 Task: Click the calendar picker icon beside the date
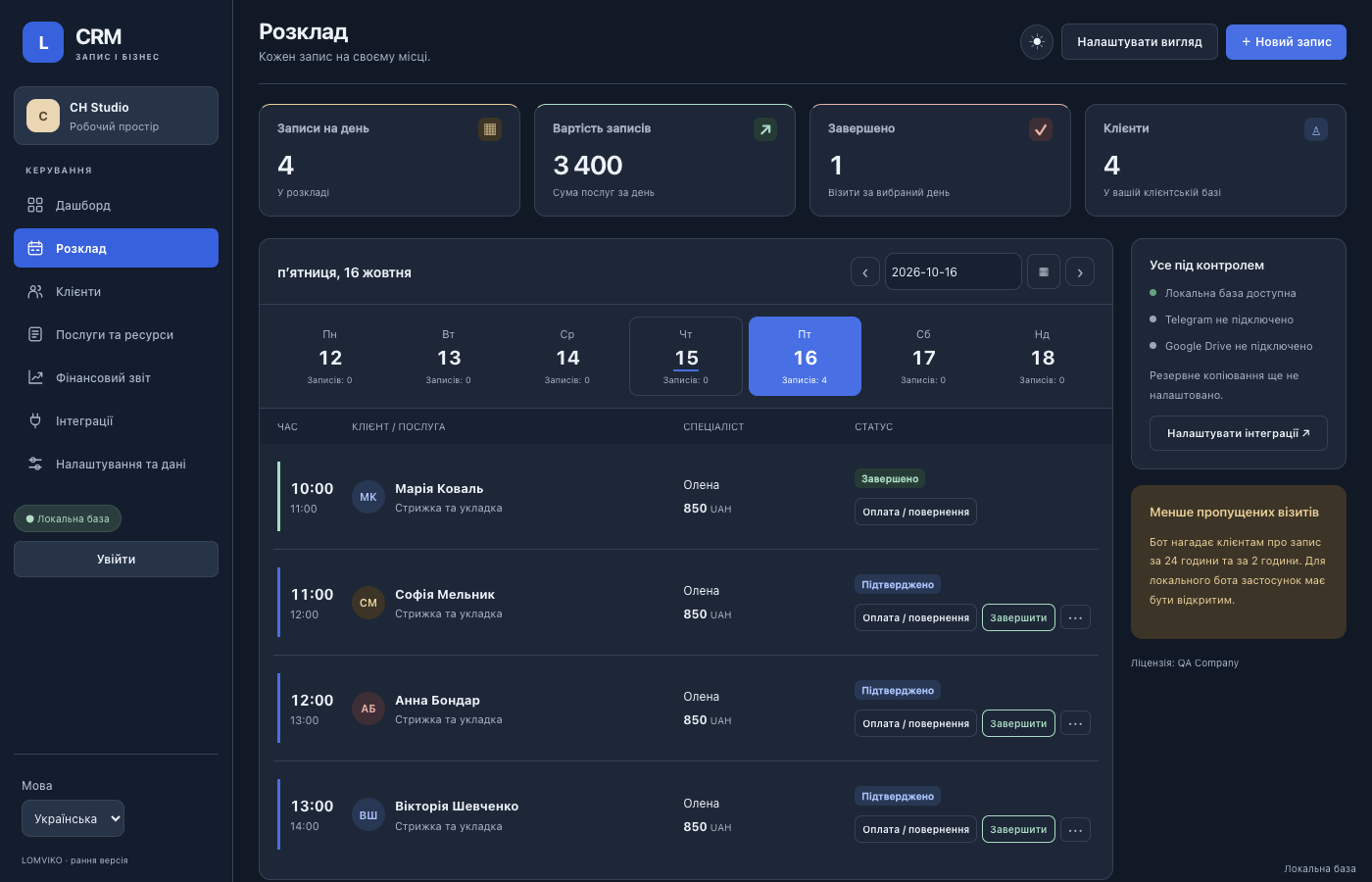click(1044, 272)
